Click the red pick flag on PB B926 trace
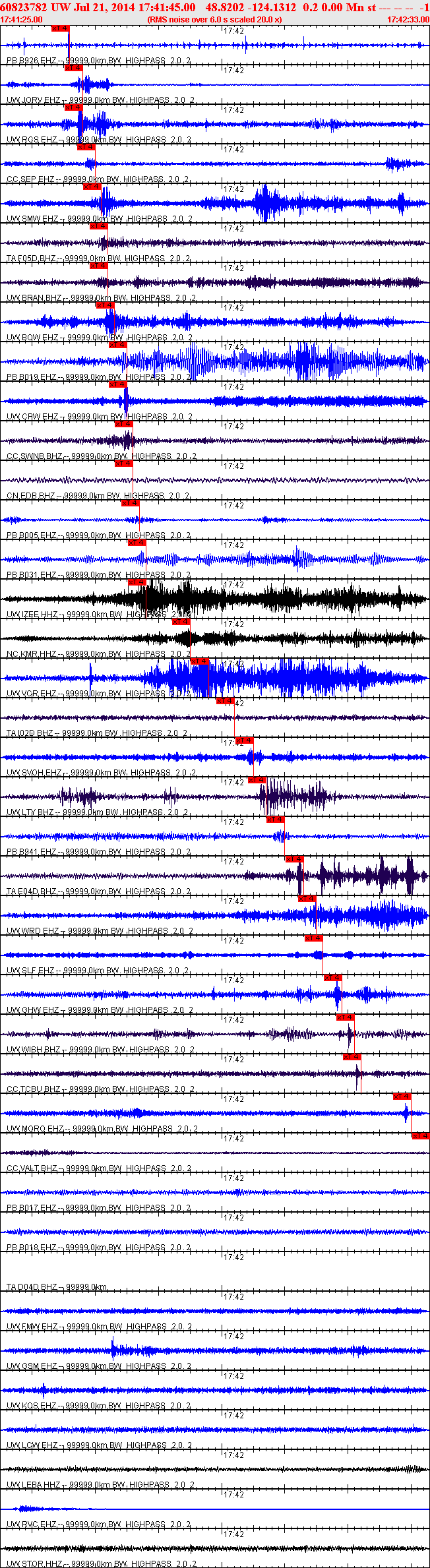 click(60, 28)
